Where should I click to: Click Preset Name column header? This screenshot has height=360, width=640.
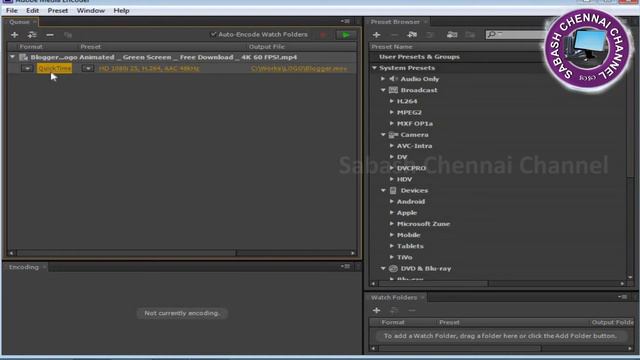click(392, 47)
